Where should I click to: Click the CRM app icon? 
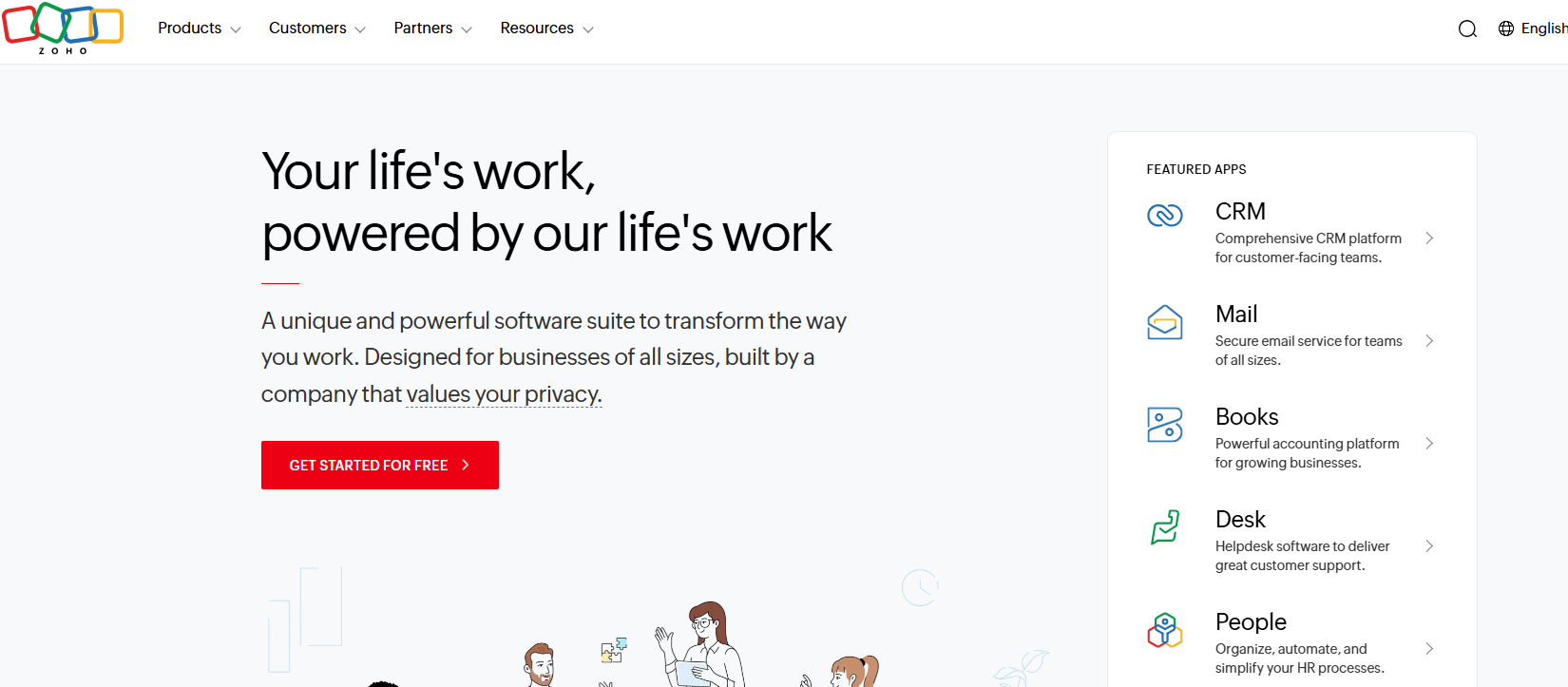[1165, 216]
